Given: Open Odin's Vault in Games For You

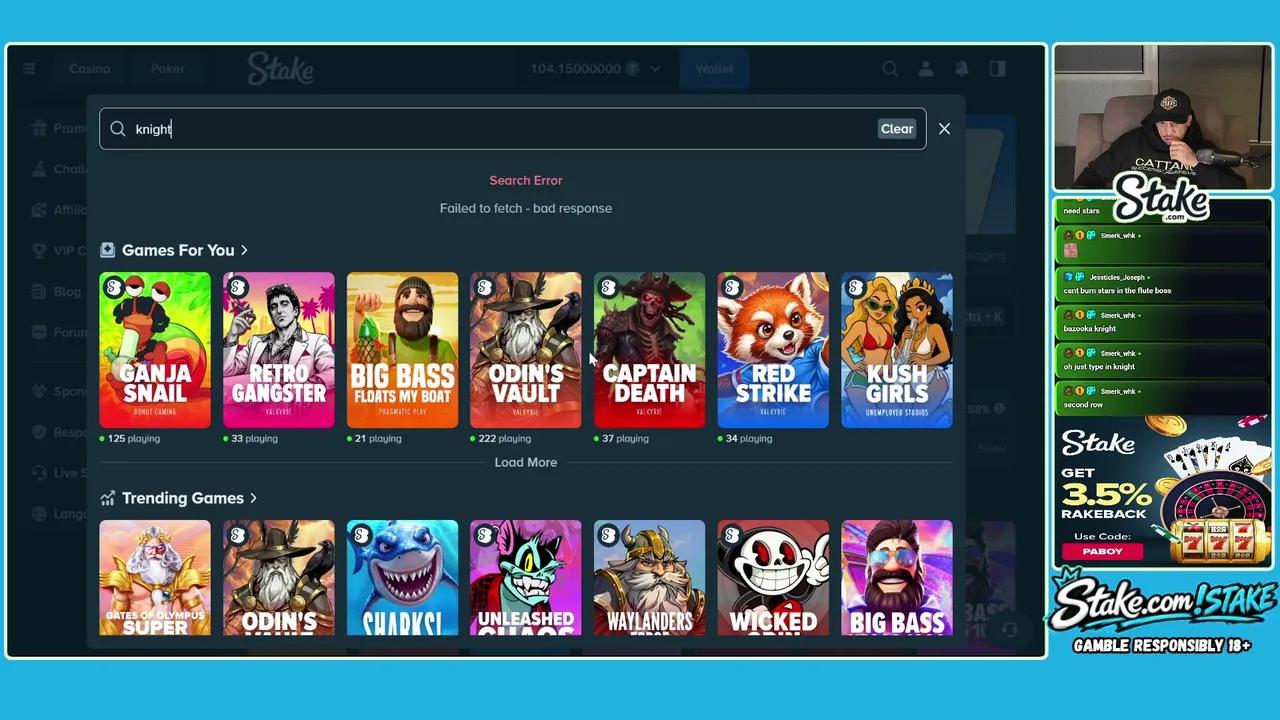Looking at the screenshot, I should pos(526,350).
